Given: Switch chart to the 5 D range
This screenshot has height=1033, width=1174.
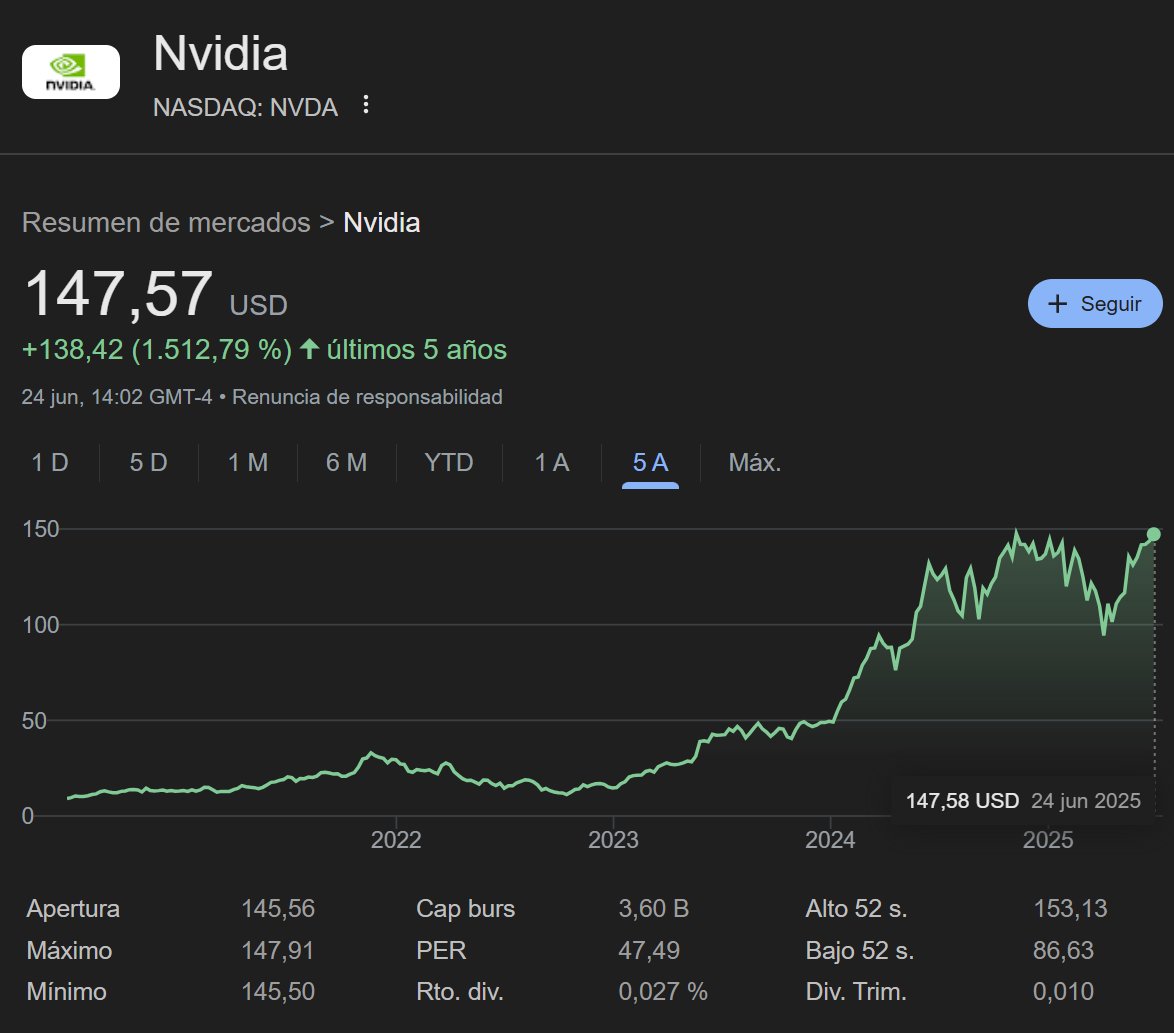Looking at the screenshot, I should (x=148, y=463).
